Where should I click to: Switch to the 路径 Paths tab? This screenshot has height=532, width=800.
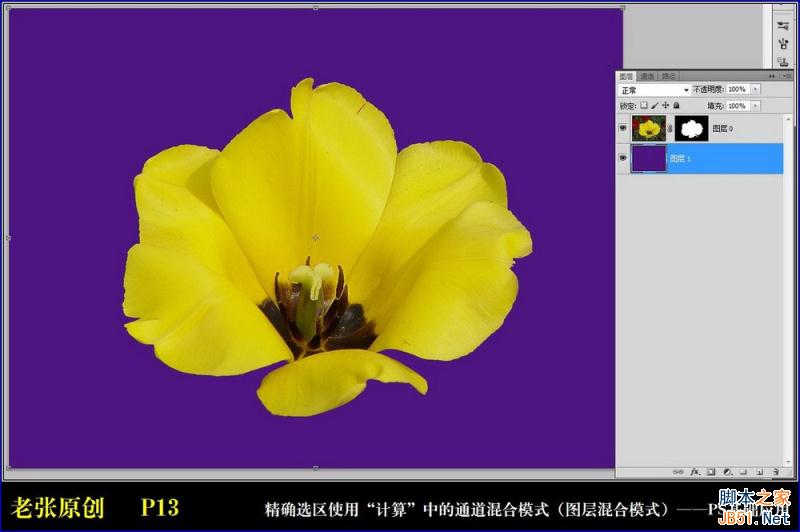pos(668,76)
